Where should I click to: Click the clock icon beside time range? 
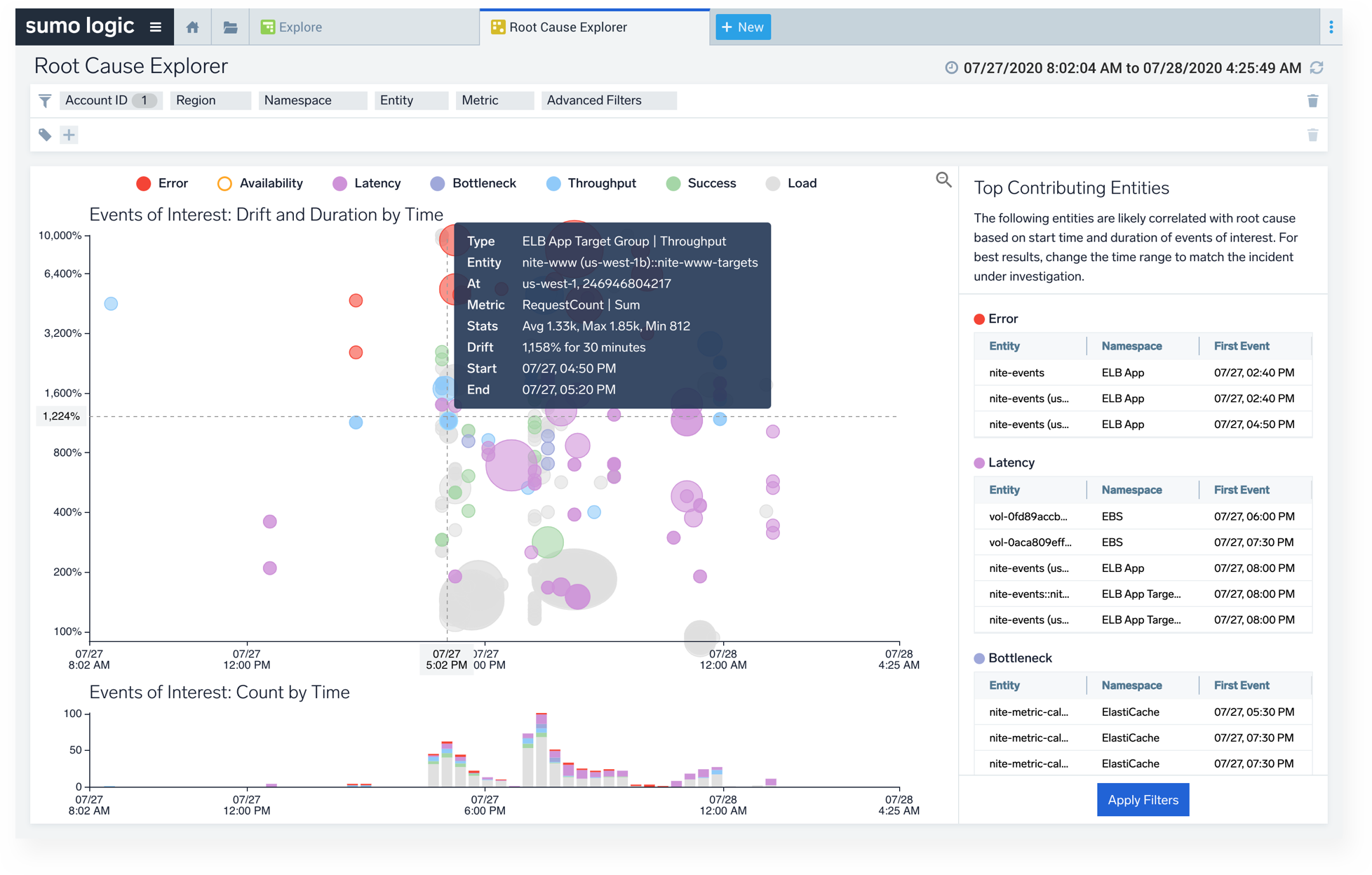tap(951, 68)
